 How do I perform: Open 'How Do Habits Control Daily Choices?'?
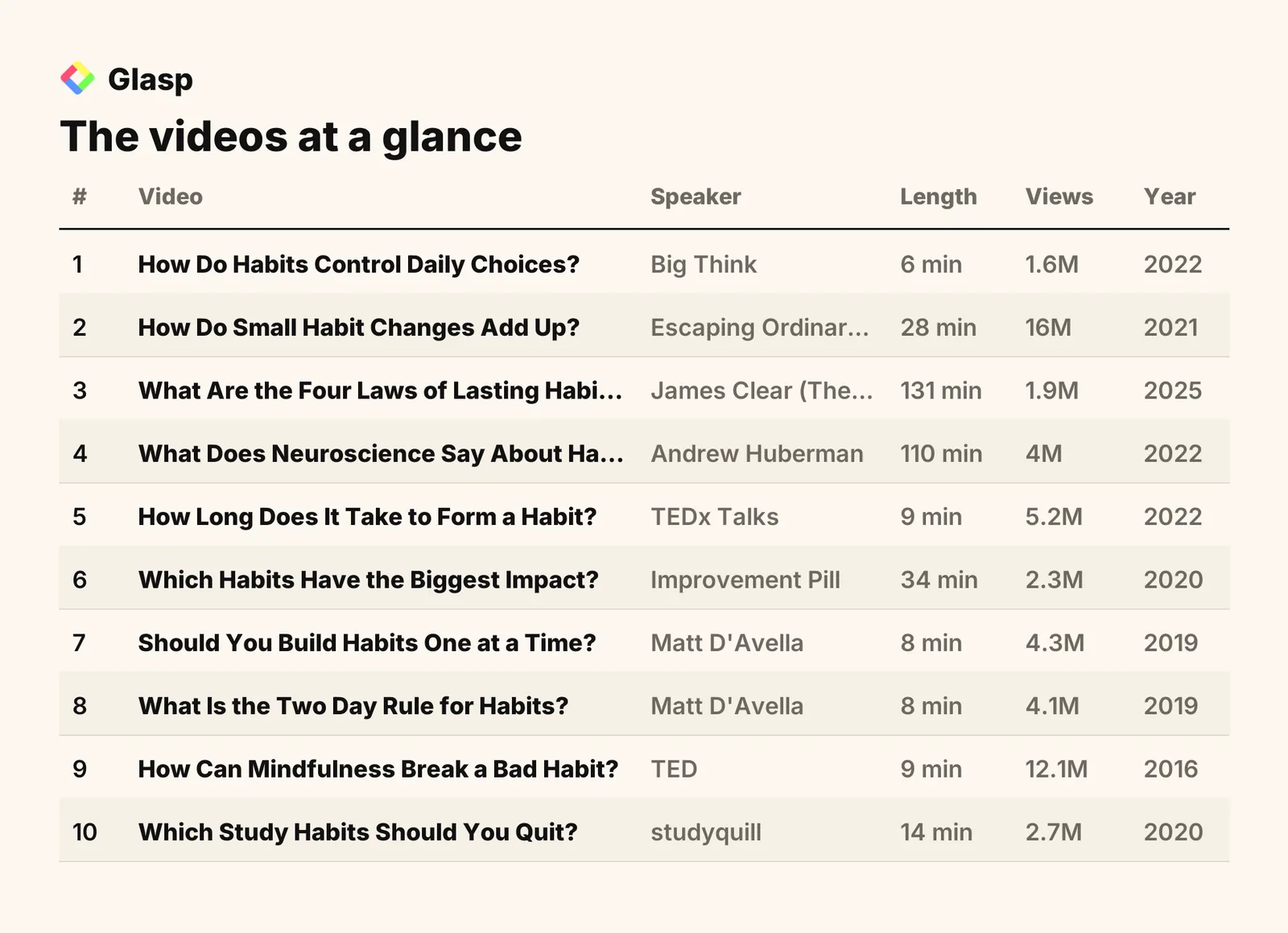coord(359,265)
